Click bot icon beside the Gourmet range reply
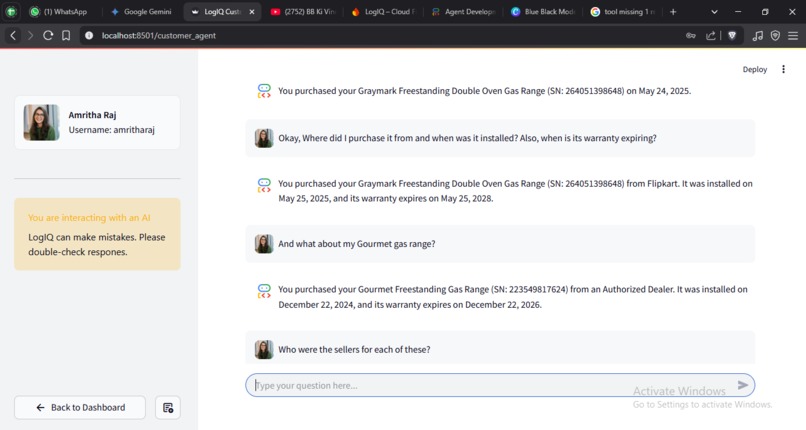This screenshot has height=430, width=806. click(x=264, y=291)
